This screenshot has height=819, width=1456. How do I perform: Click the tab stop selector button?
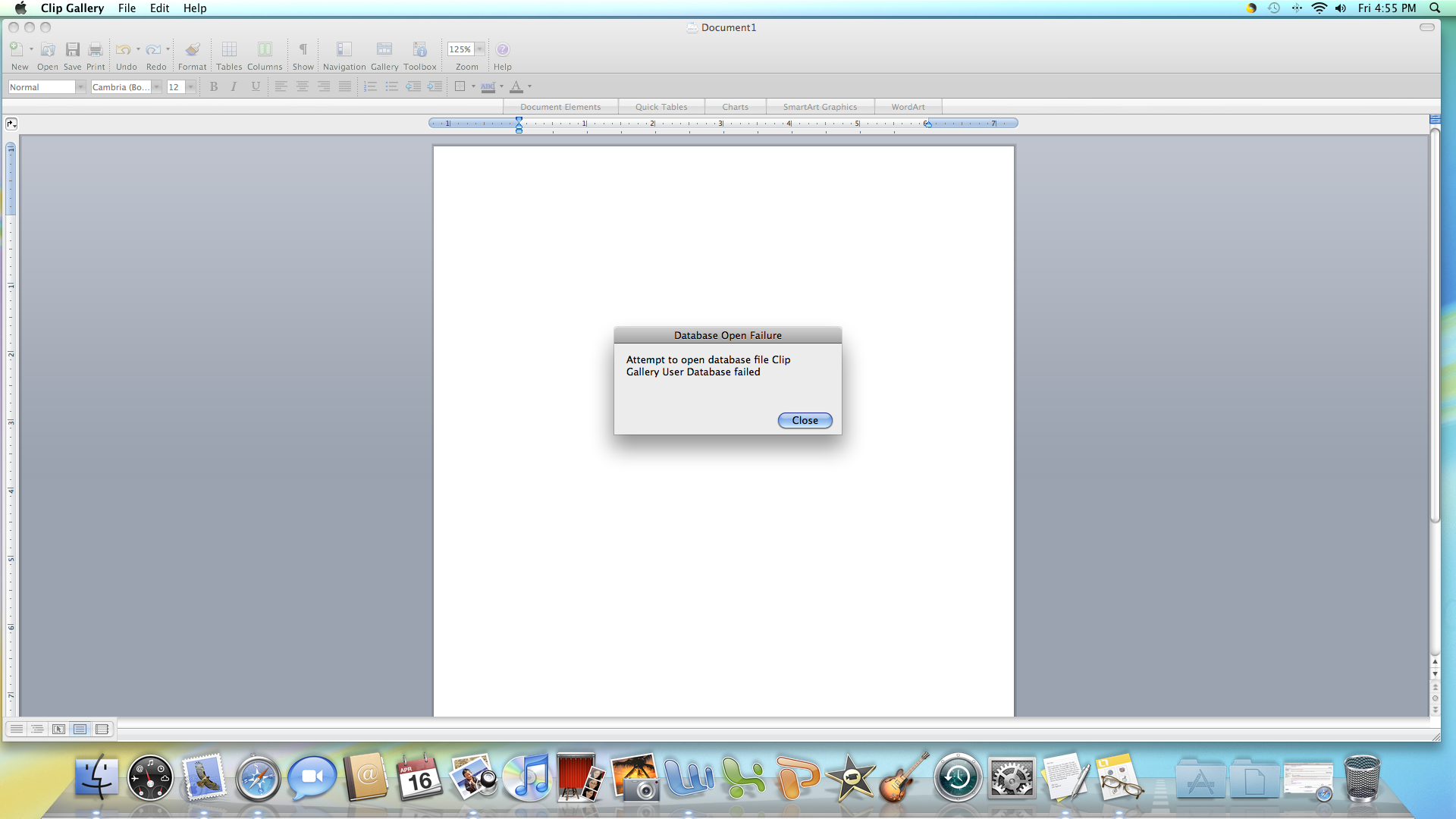(x=11, y=124)
